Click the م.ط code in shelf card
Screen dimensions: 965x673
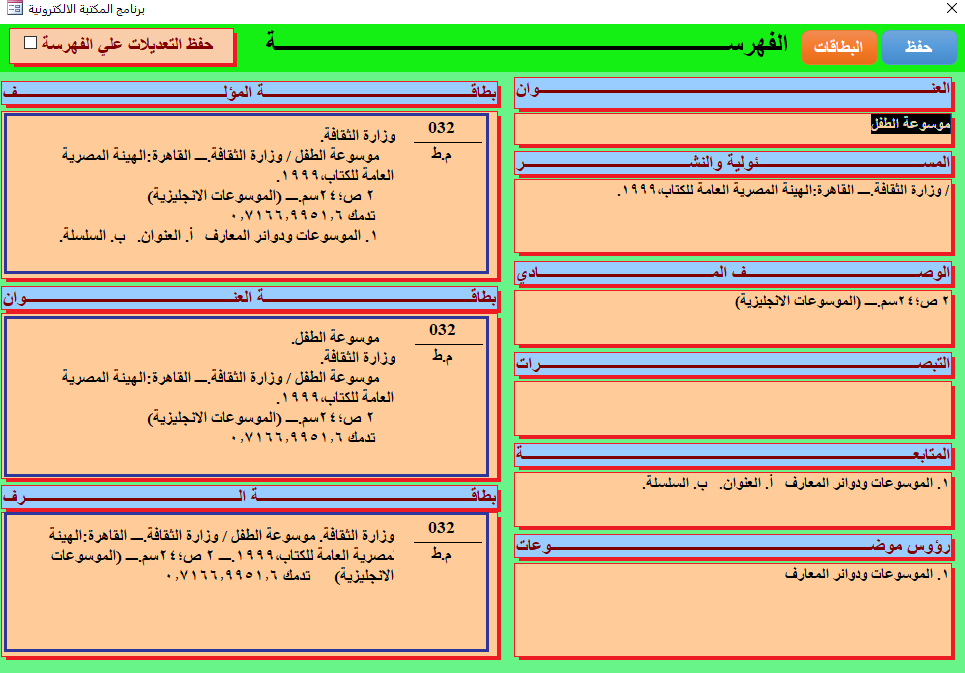point(441,554)
